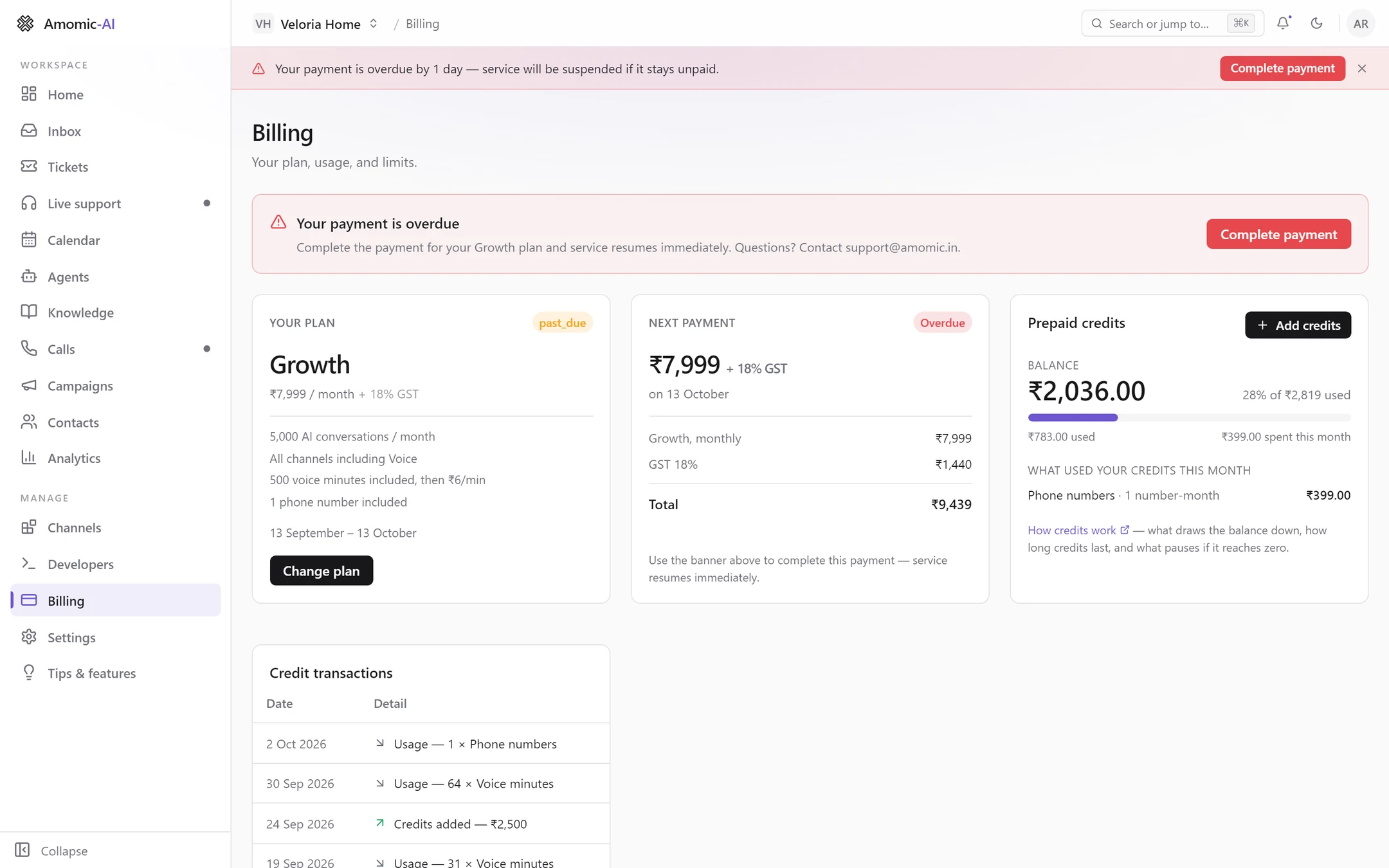Click Complete payment in the overdue card
The image size is (1389, 868).
[x=1278, y=234]
